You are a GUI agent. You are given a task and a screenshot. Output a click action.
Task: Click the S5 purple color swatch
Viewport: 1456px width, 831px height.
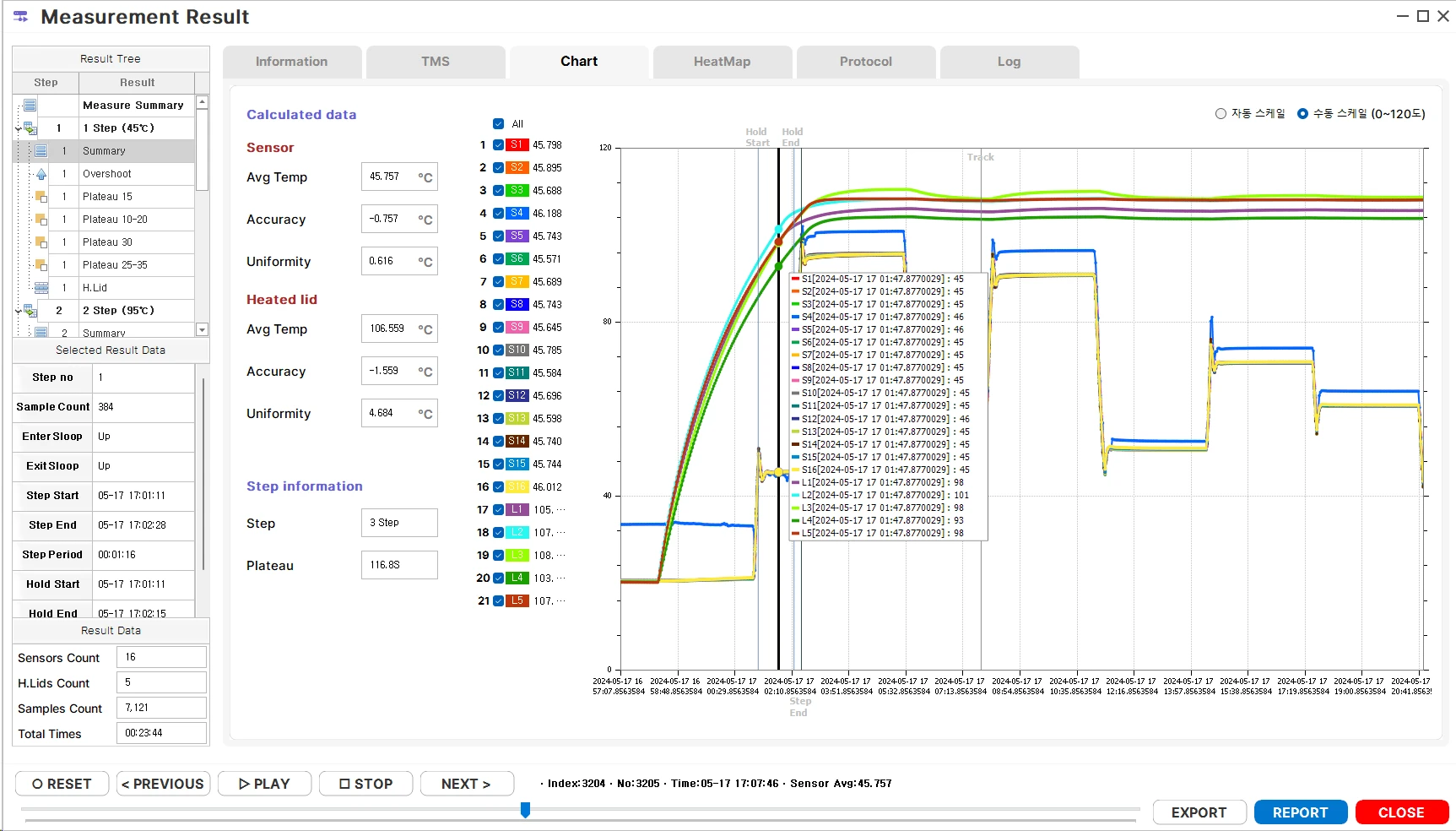click(517, 236)
